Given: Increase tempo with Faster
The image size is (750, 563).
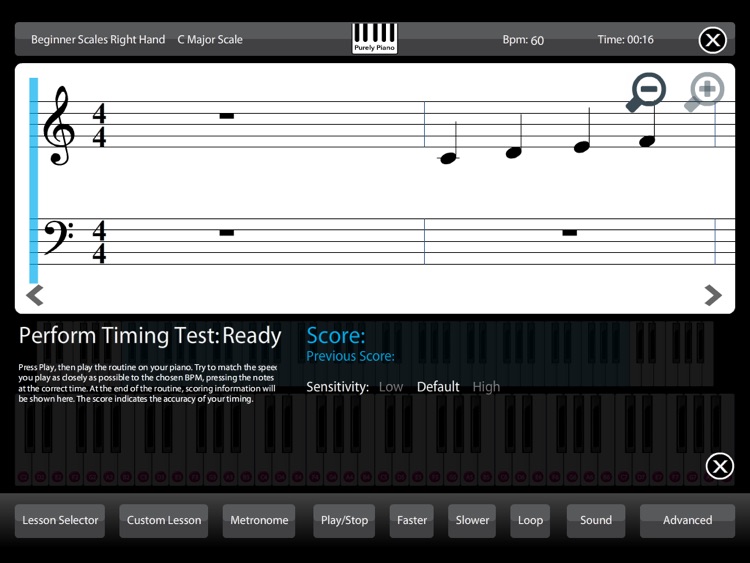Looking at the screenshot, I should [x=412, y=520].
